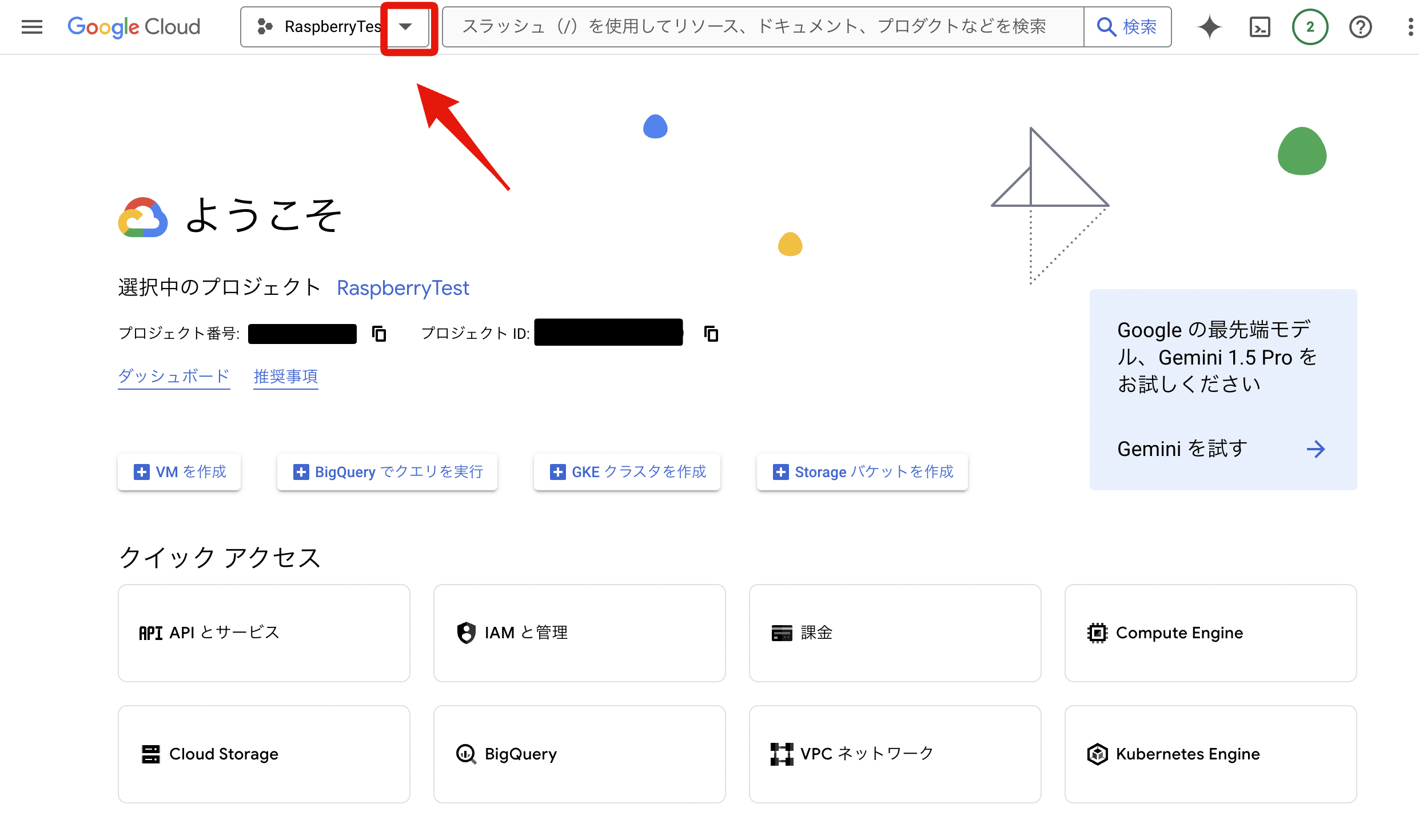Open the hamburger navigation menu
The width and height of the screenshot is (1419, 840).
point(31,27)
